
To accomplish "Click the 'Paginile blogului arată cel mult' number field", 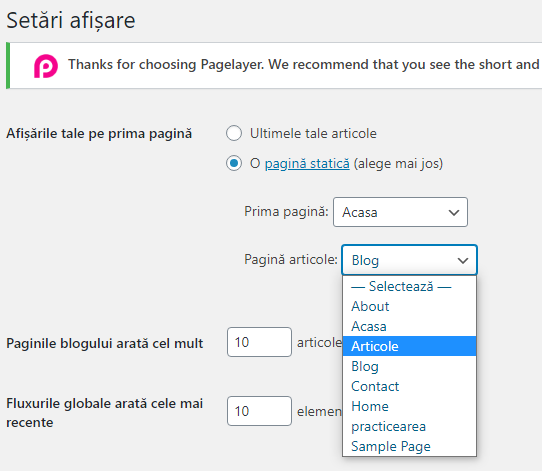I will coord(259,342).
